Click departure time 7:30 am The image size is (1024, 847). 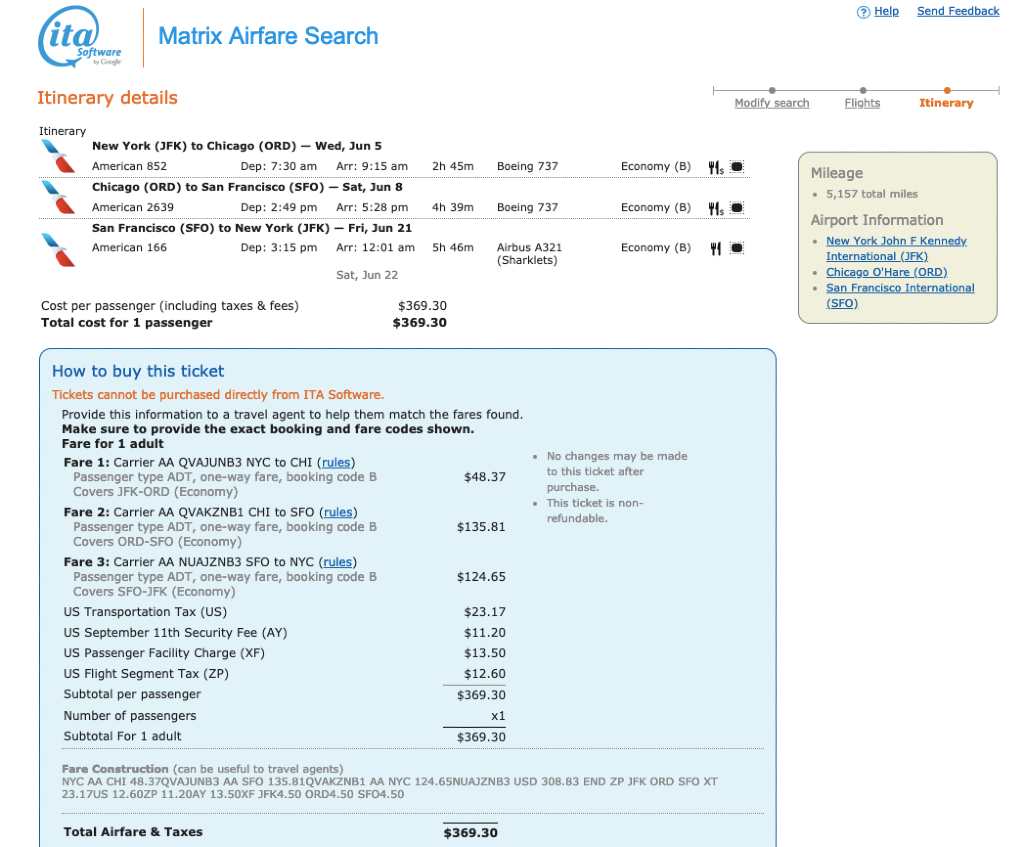pos(278,167)
